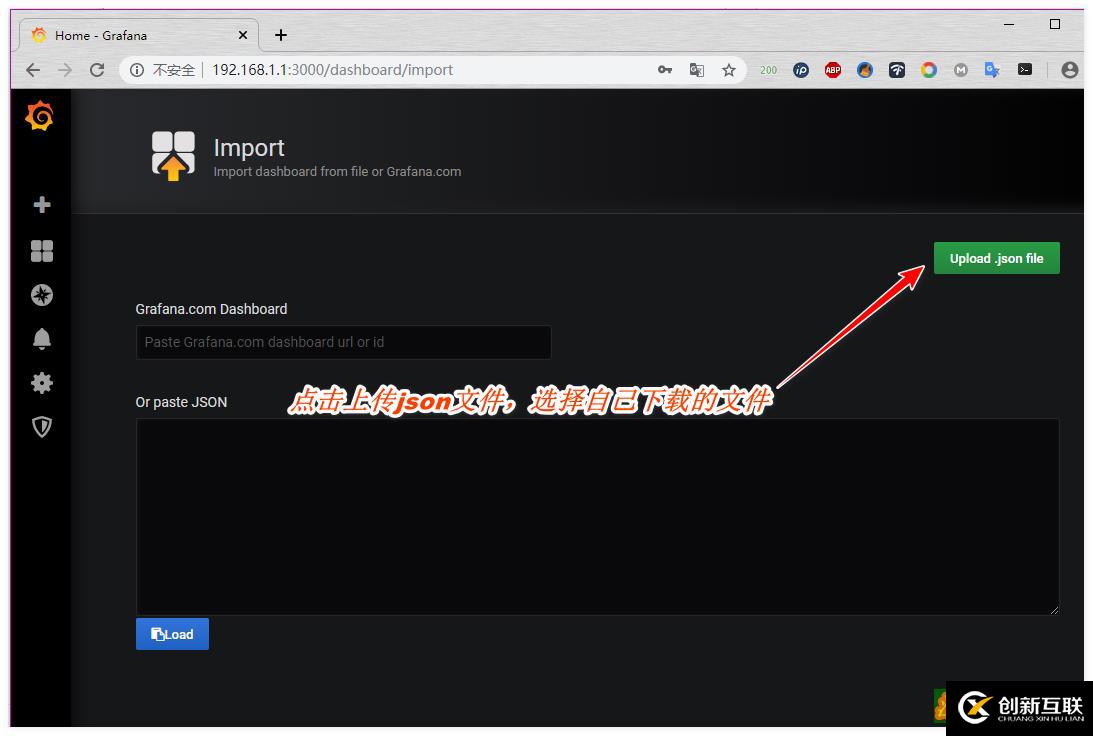Click the IP extension icon
This screenshot has height=736, width=1093.
[x=801, y=70]
